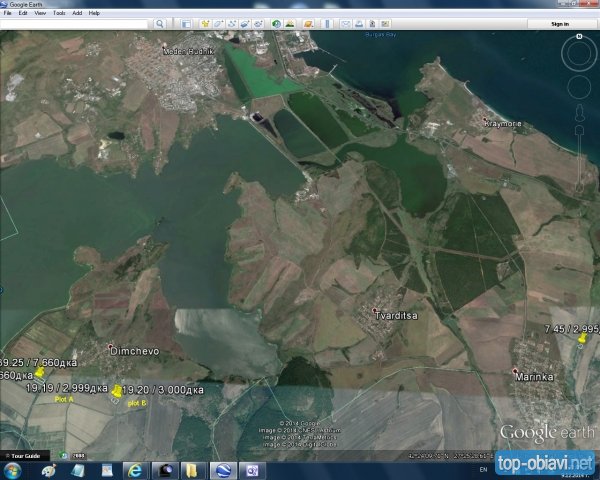Switch to Google Earth taskbar button
600x480 pixels.
(223, 470)
